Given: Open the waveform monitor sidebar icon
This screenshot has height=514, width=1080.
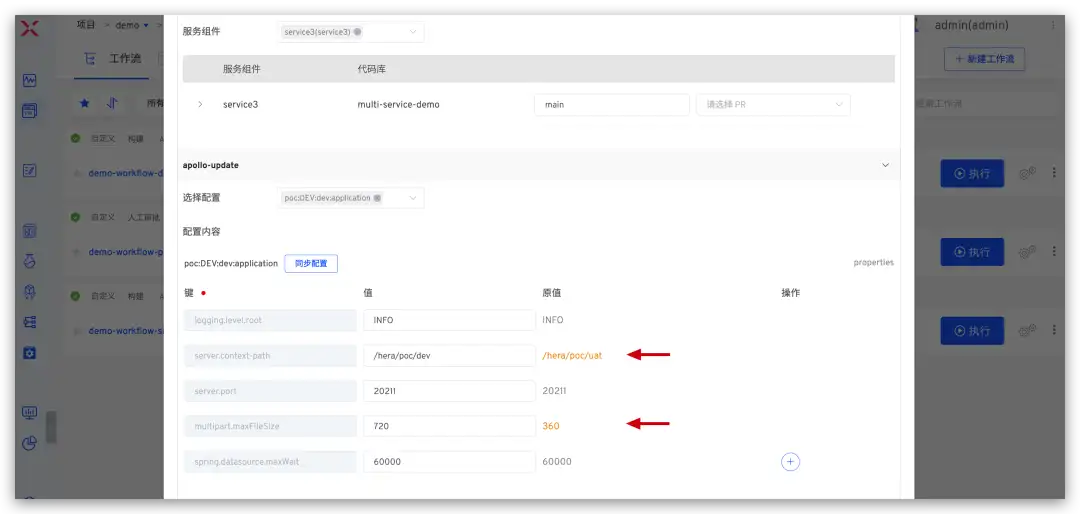Looking at the screenshot, I should [x=29, y=81].
